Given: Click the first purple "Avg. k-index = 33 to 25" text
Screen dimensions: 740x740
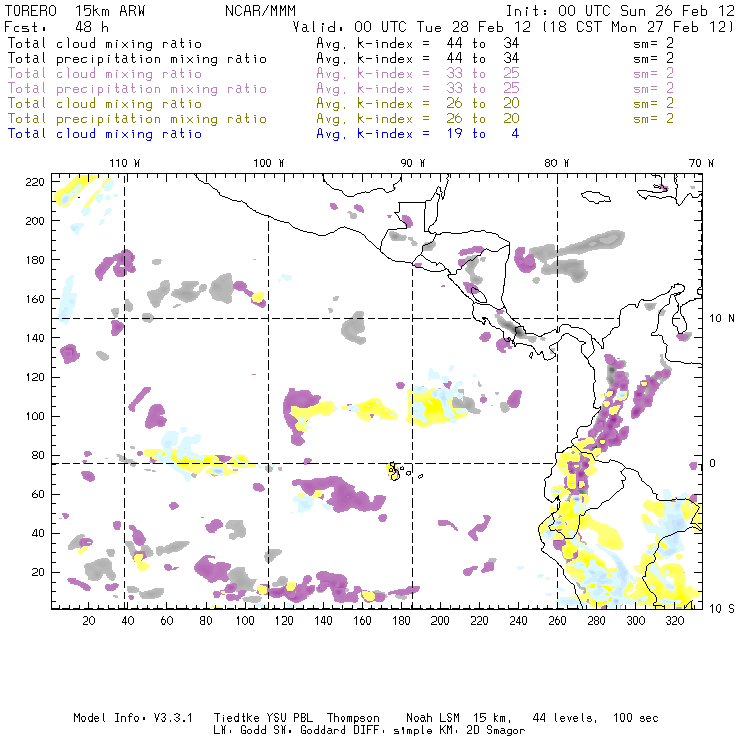Looking at the screenshot, I should tap(418, 74).
